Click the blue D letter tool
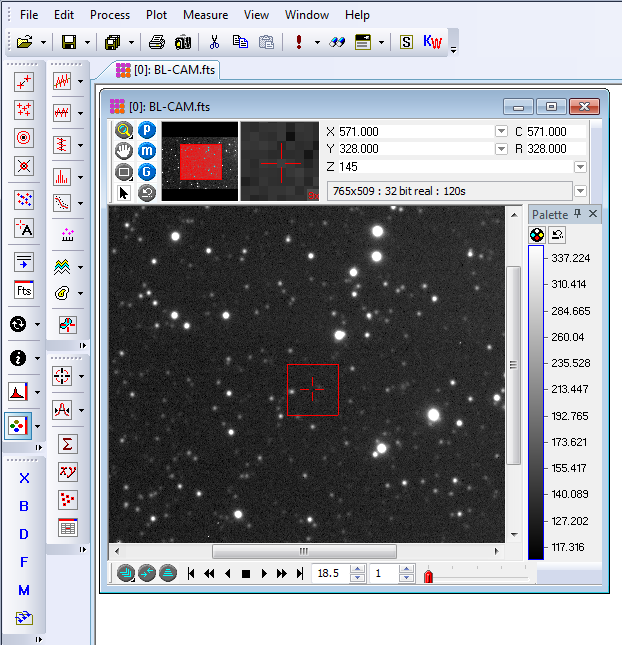 [x=24, y=534]
